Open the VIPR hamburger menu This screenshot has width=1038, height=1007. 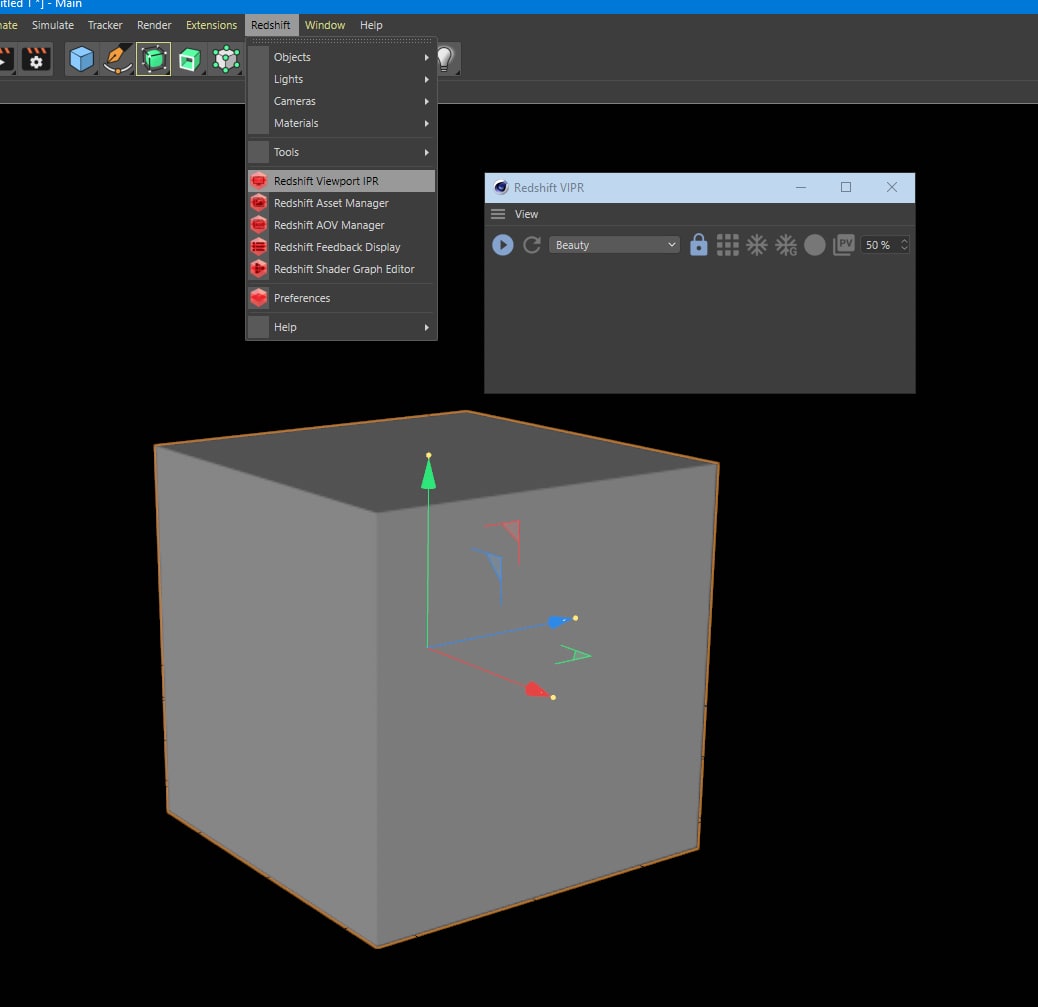(498, 214)
